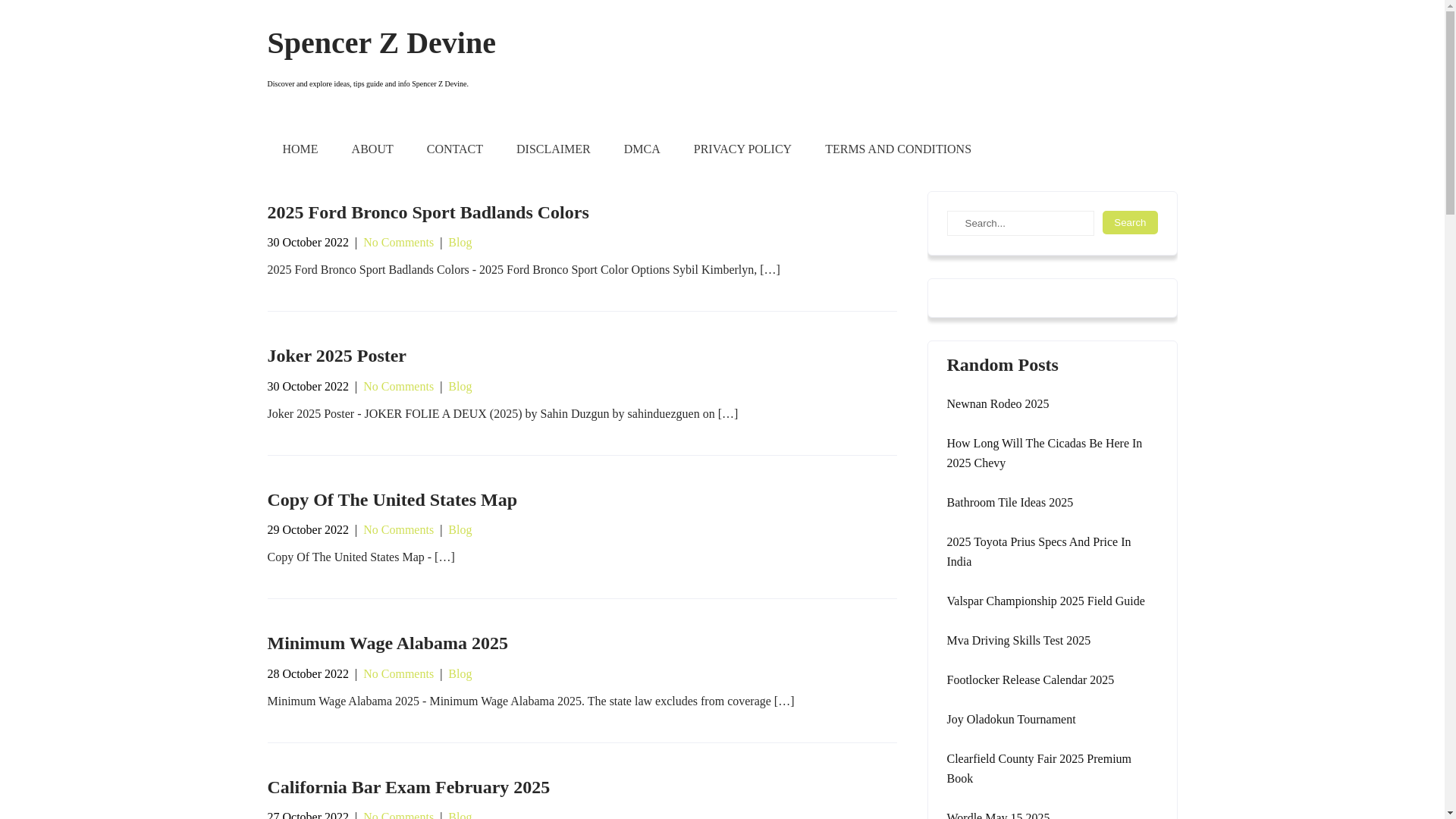This screenshot has width=1456, height=819.
Task: Click the 30 October 2022 date of Ford Bronco post
Action: click(308, 243)
